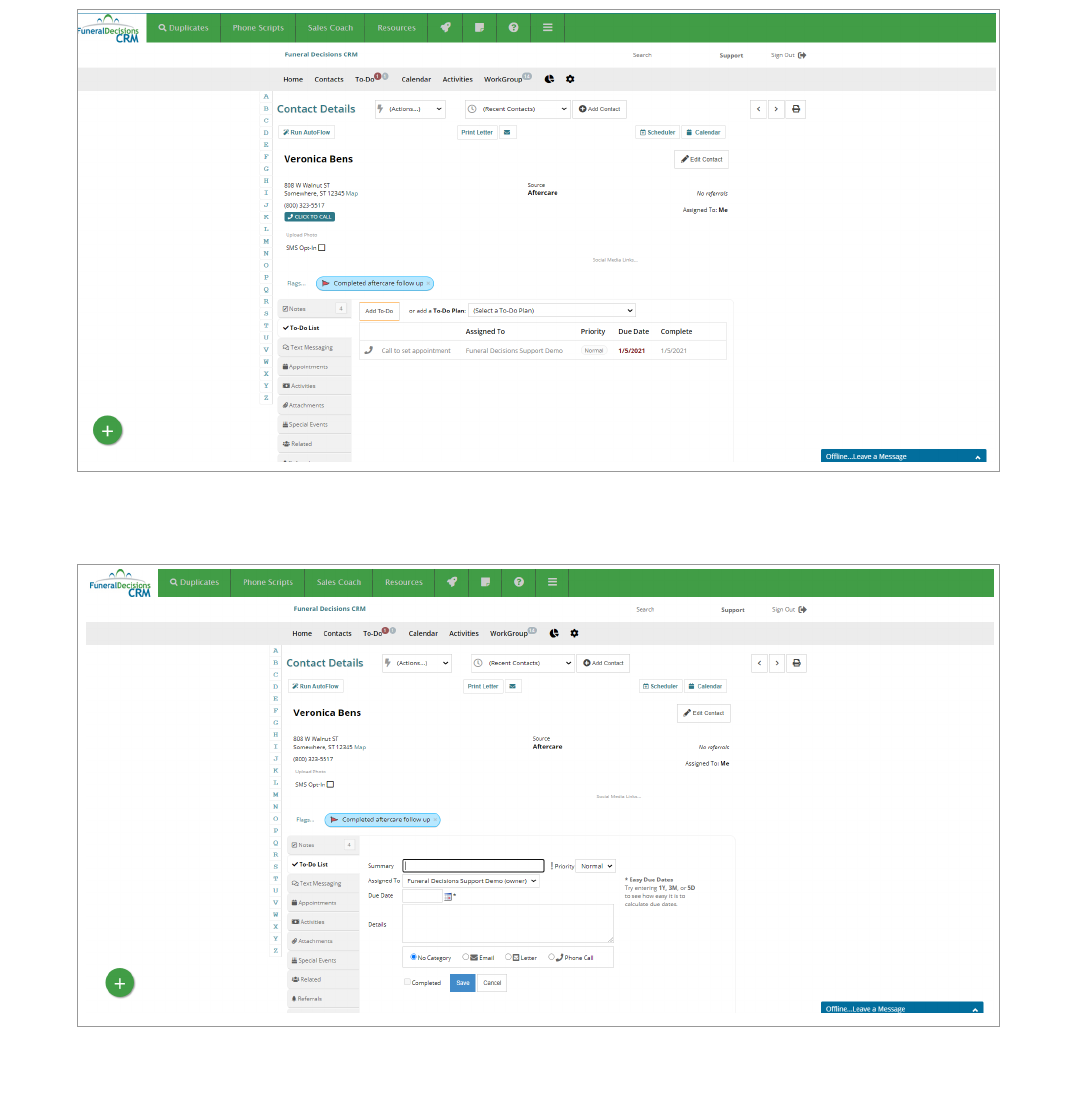Screen dimensions: 1075x1110
Task: Click into the Summary text field
Action: pyautogui.click(x=473, y=866)
